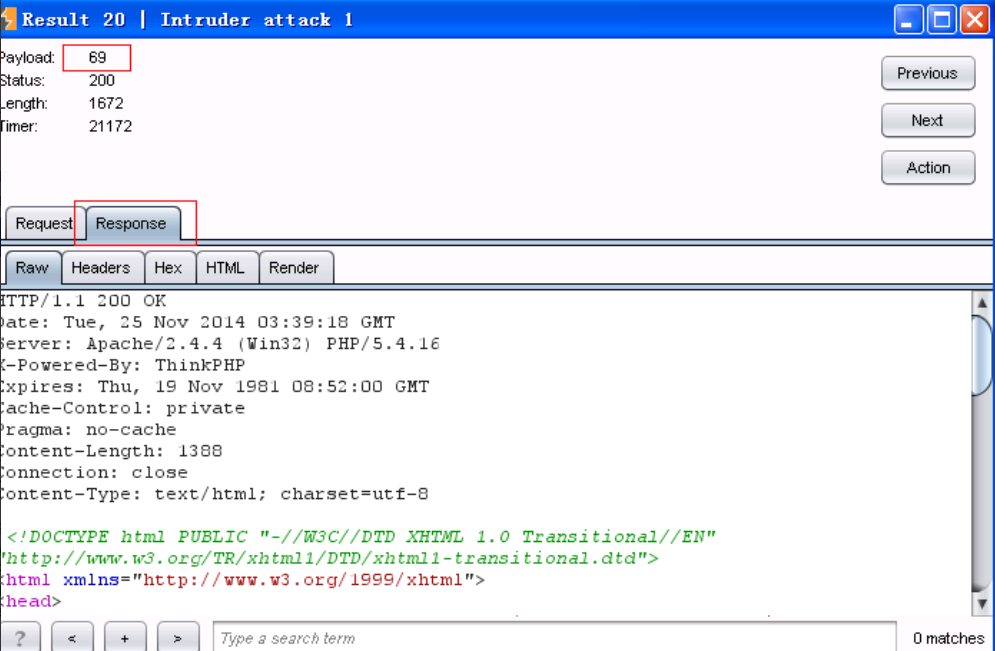Click the Burp Intruder window title icon
This screenshot has height=651, width=995.
(8, 19)
